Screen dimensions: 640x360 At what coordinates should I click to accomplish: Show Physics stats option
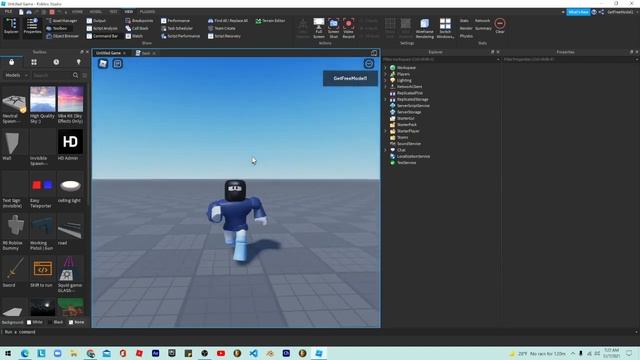pos(466,36)
